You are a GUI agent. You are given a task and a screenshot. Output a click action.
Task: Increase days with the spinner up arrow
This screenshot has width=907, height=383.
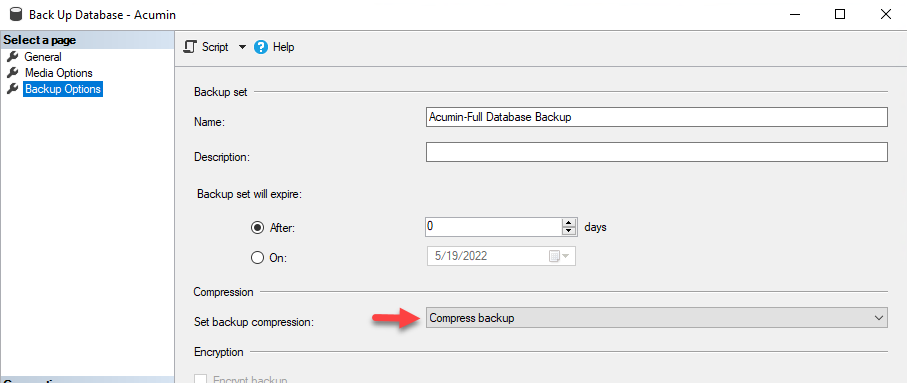pyautogui.click(x=569, y=223)
